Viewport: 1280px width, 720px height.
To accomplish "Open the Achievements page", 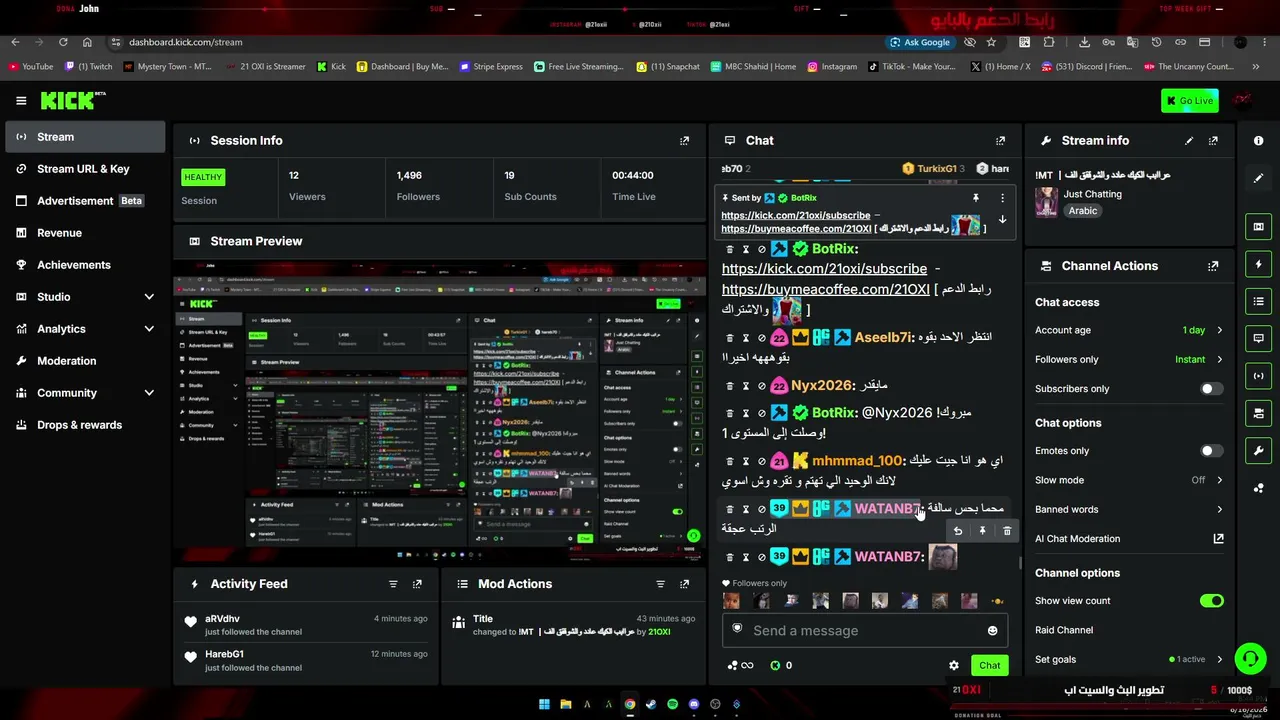I will [x=85, y=265].
